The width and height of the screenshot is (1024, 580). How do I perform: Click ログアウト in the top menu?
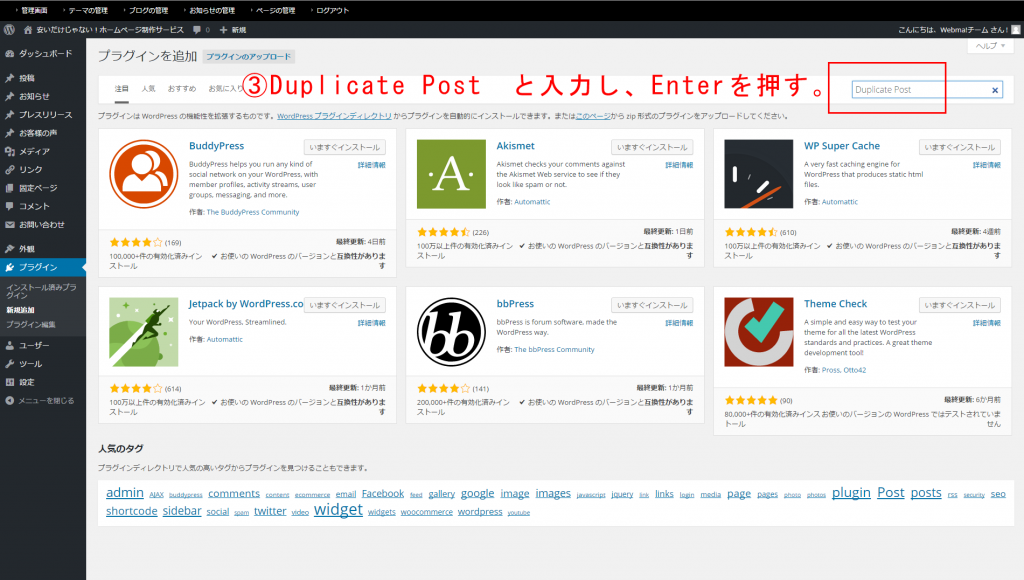point(332,10)
